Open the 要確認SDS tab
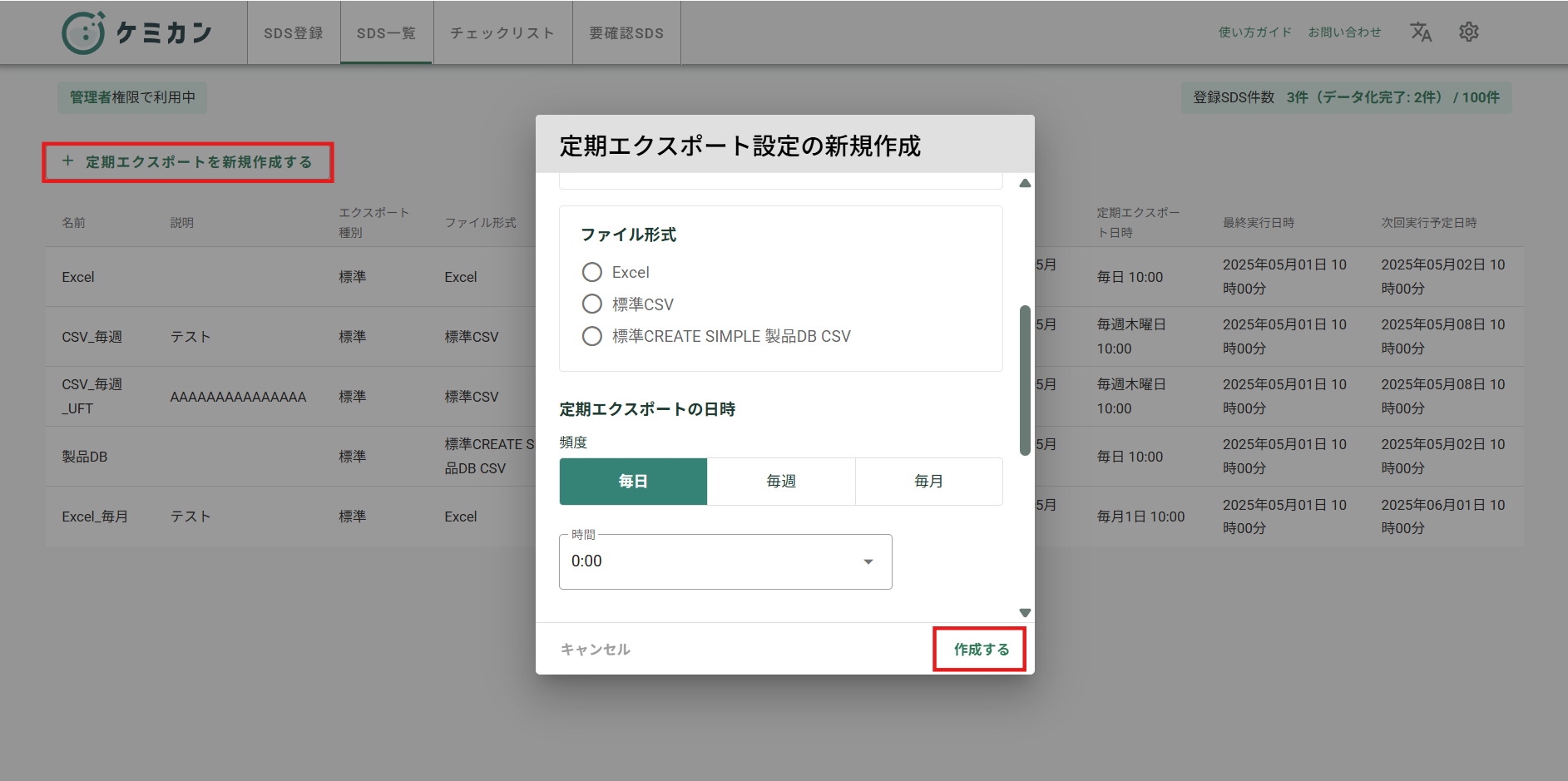The image size is (1568, 781). point(626,32)
